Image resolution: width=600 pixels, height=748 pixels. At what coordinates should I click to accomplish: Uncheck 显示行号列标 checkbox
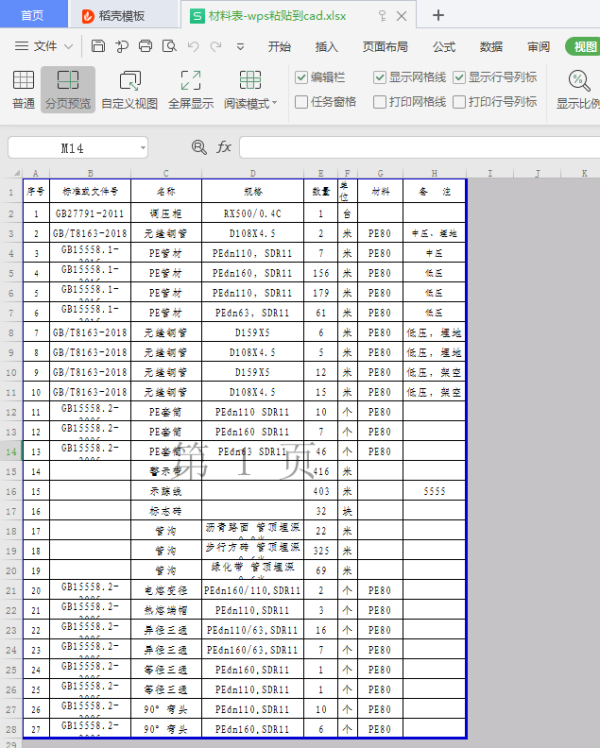tap(459, 77)
